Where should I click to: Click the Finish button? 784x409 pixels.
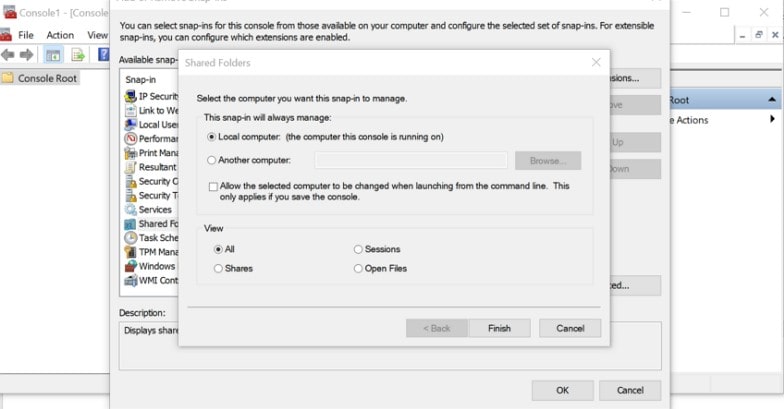499,328
